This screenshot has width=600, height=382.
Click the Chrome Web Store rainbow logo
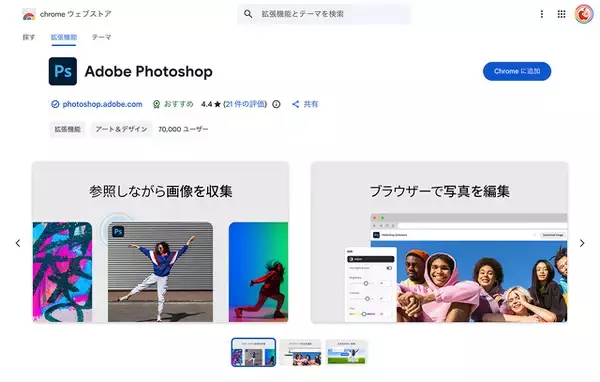29,15
